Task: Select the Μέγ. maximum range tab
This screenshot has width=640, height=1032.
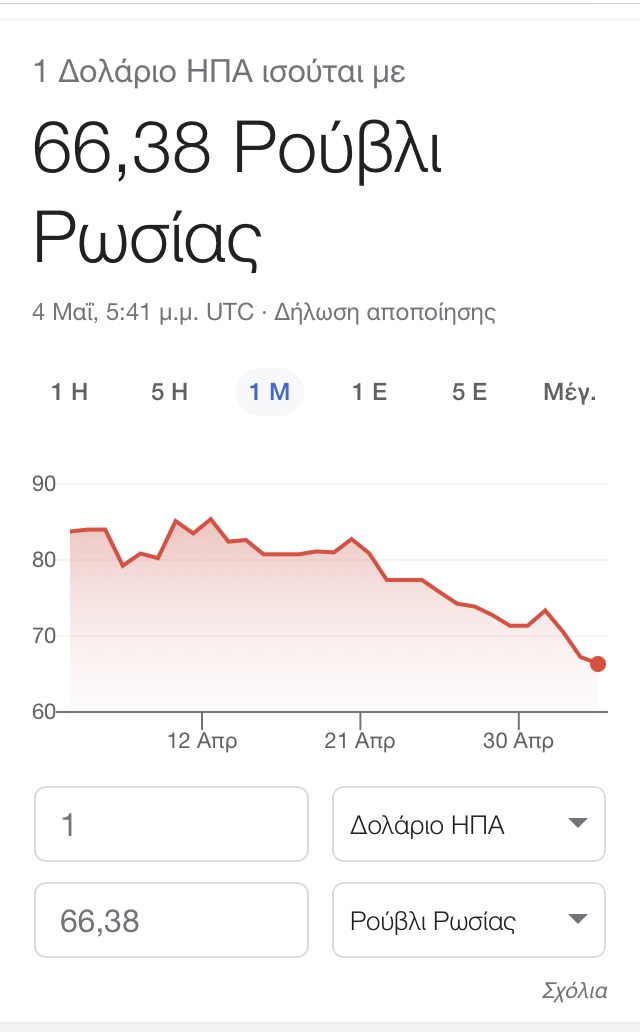Action: [x=569, y=392]
